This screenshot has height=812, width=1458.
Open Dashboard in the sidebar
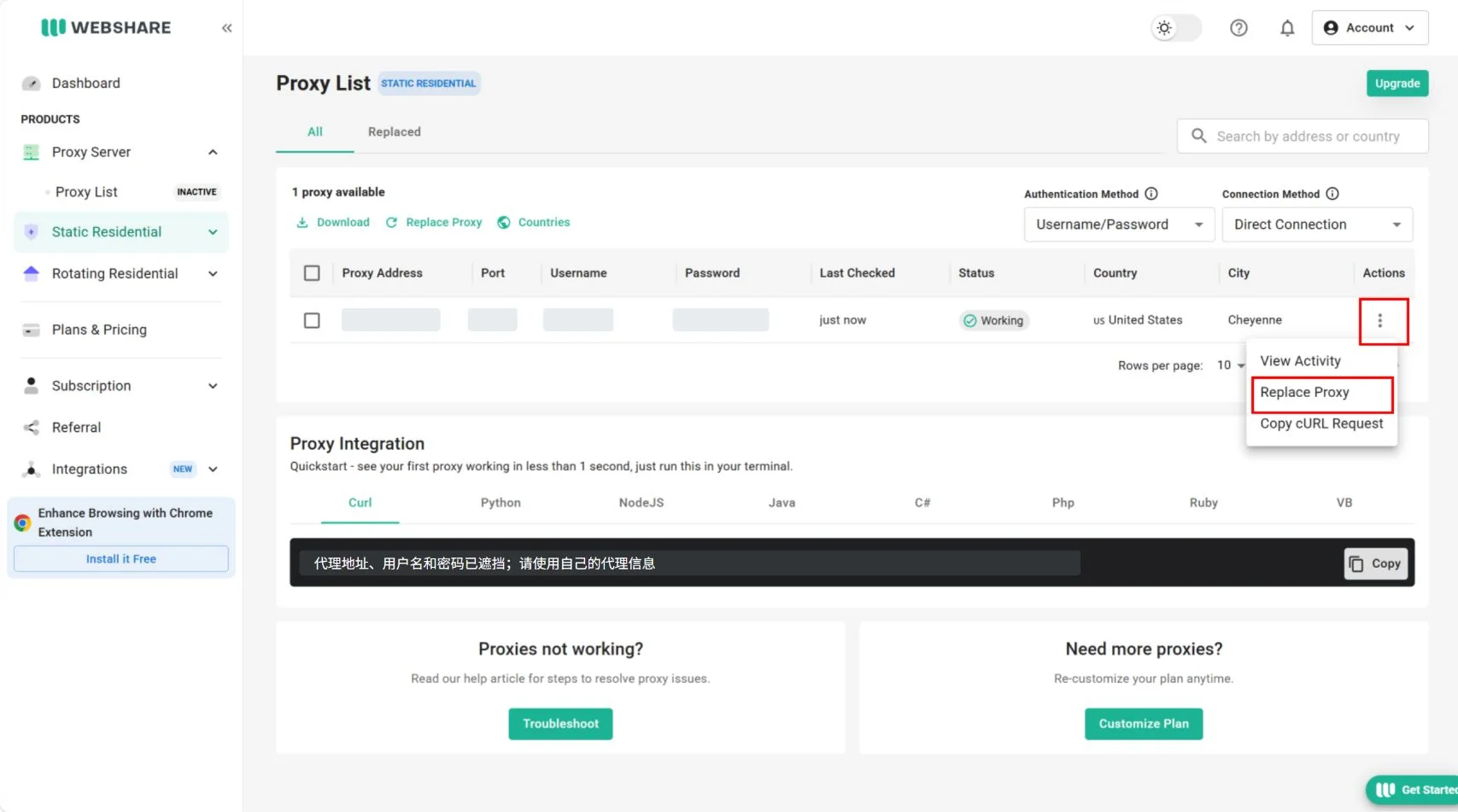click(85, 83)
